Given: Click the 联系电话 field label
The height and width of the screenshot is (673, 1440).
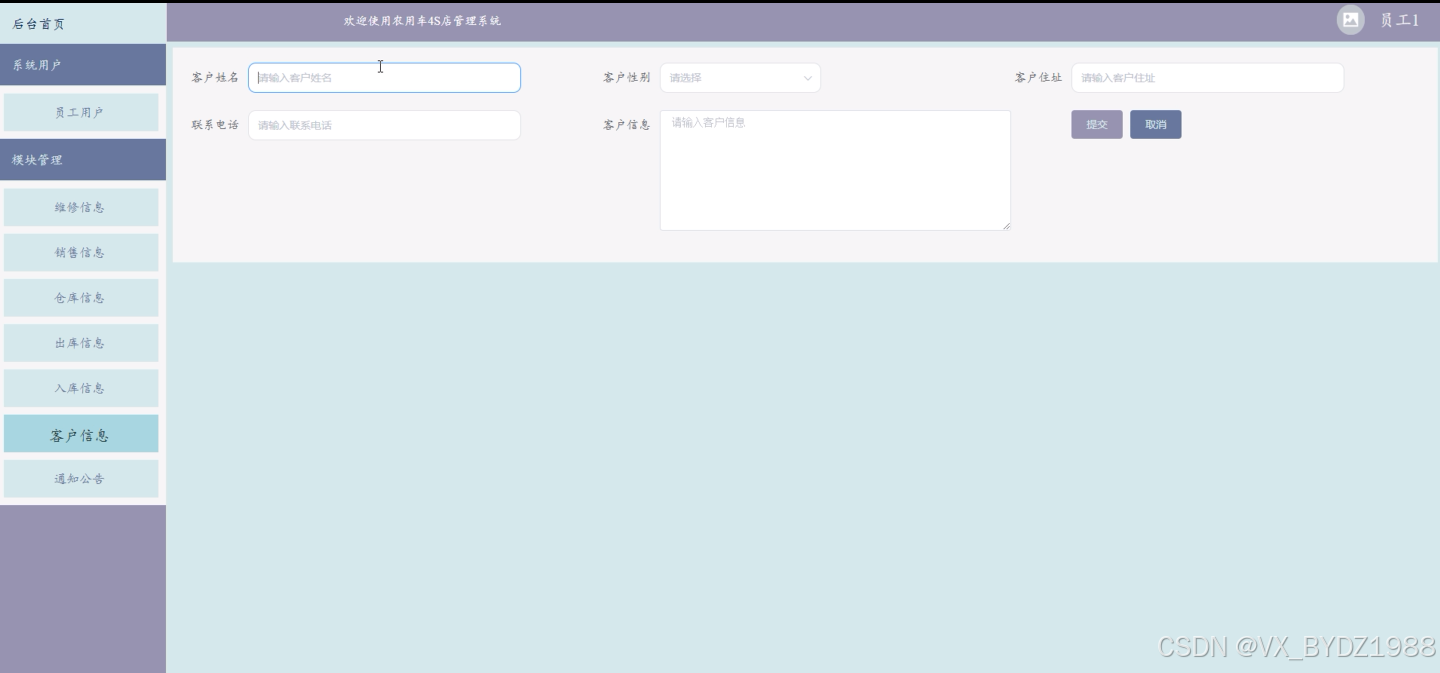Looking at the screenshot, I should (x=215, y=125).
